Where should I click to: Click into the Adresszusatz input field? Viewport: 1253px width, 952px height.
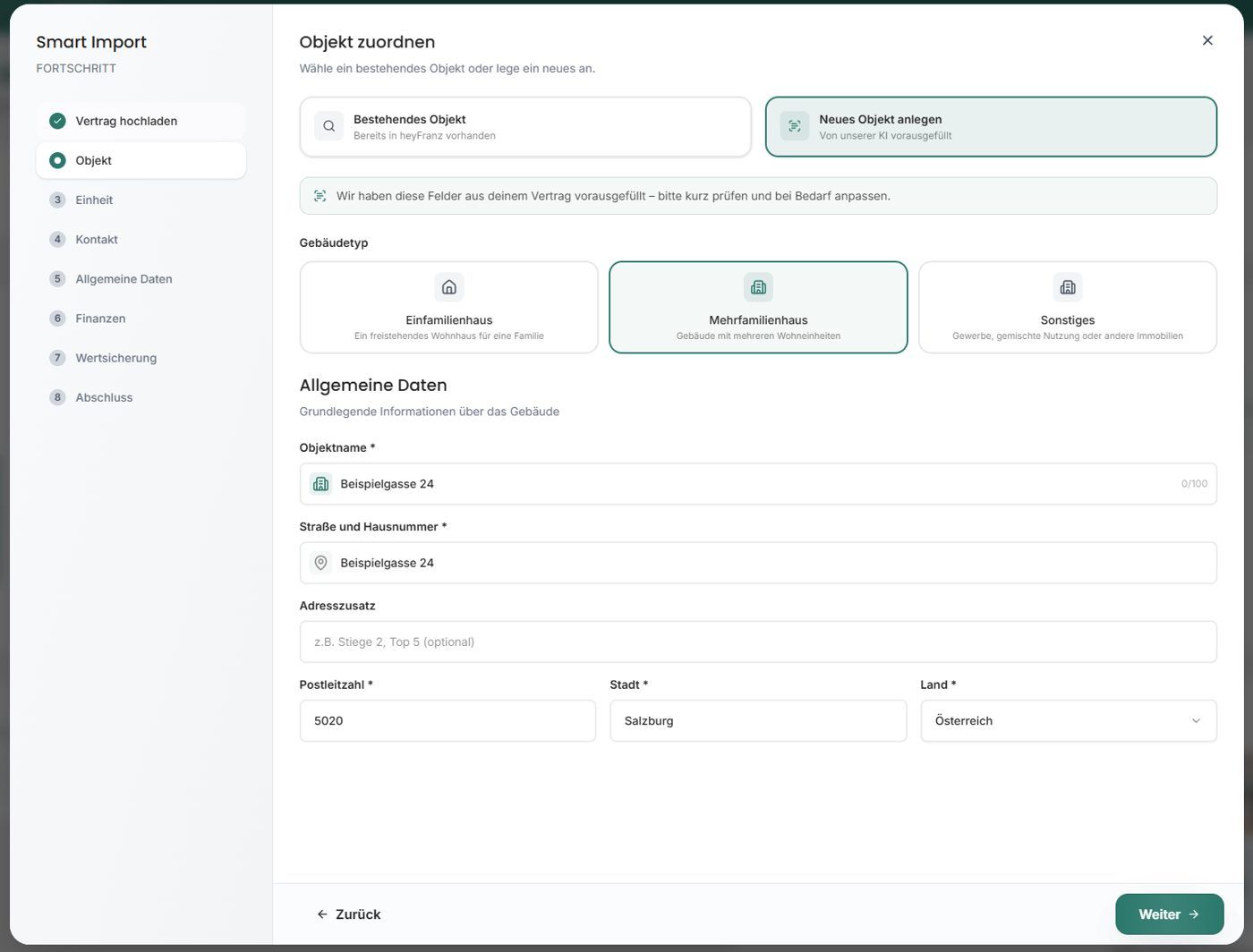pos(758,642)
